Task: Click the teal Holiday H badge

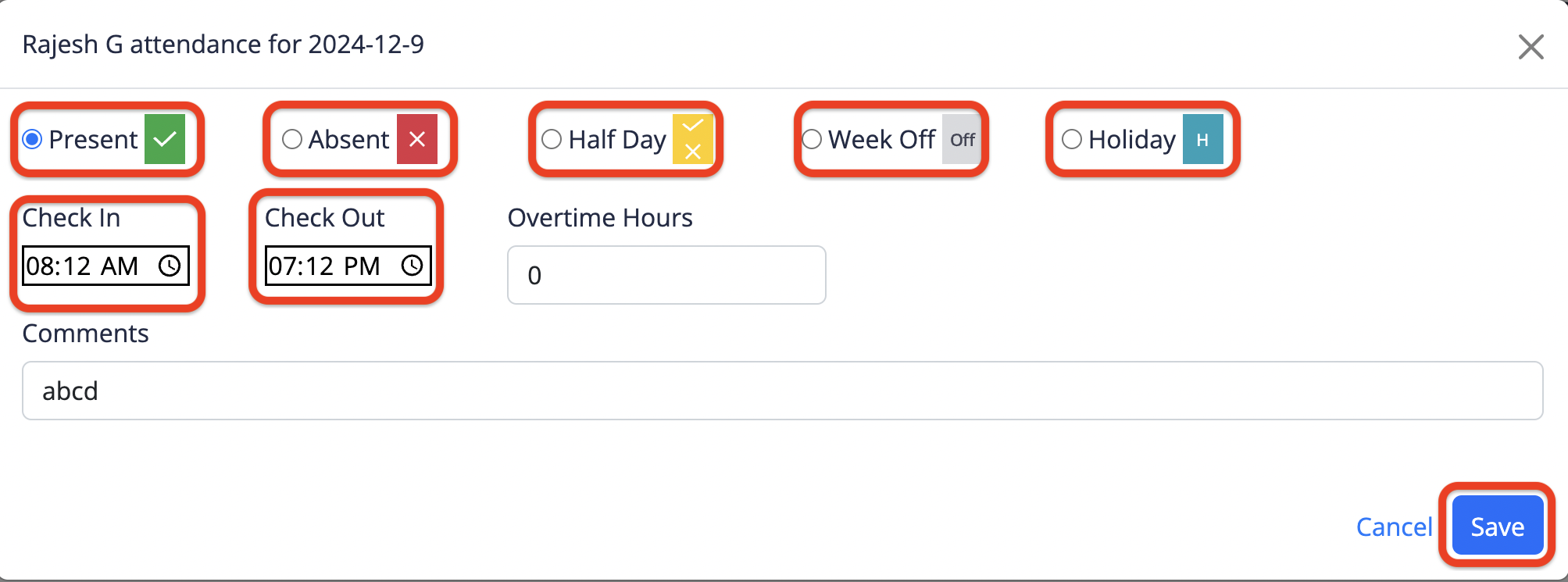Action: coord(1202,139)
